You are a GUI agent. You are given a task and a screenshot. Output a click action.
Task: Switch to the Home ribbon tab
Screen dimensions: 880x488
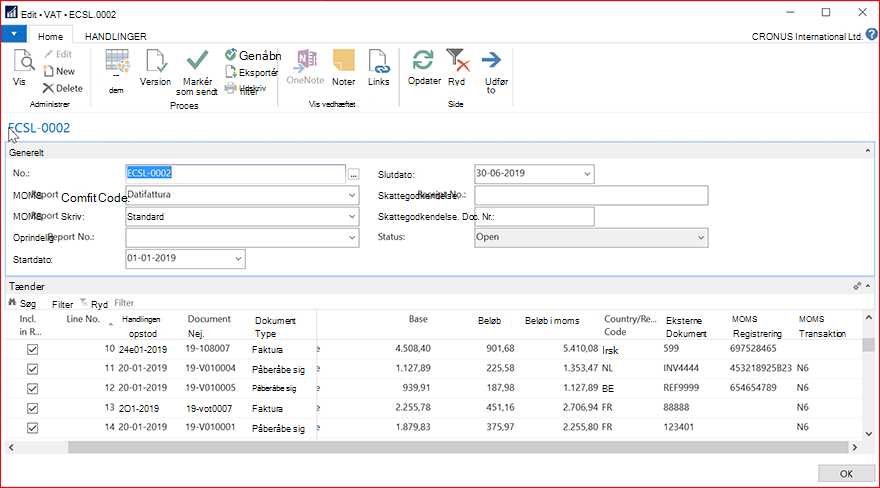pos(50,36)
